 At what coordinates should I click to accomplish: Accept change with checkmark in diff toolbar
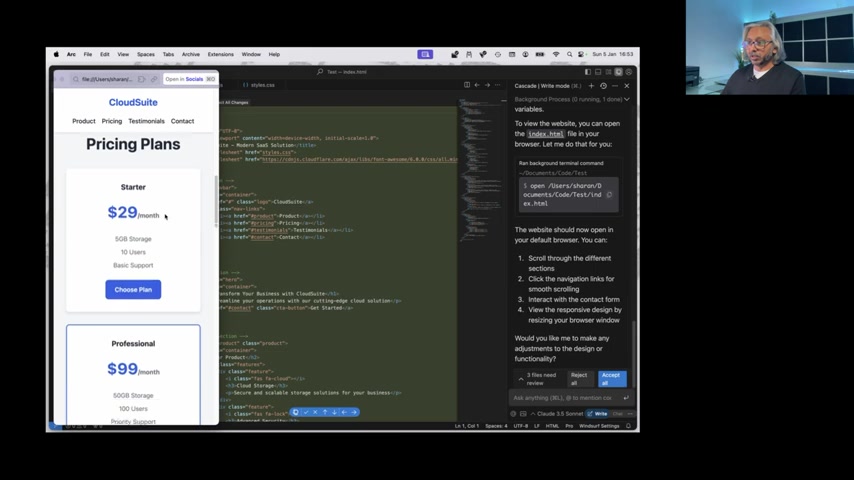tap(306, 412)
